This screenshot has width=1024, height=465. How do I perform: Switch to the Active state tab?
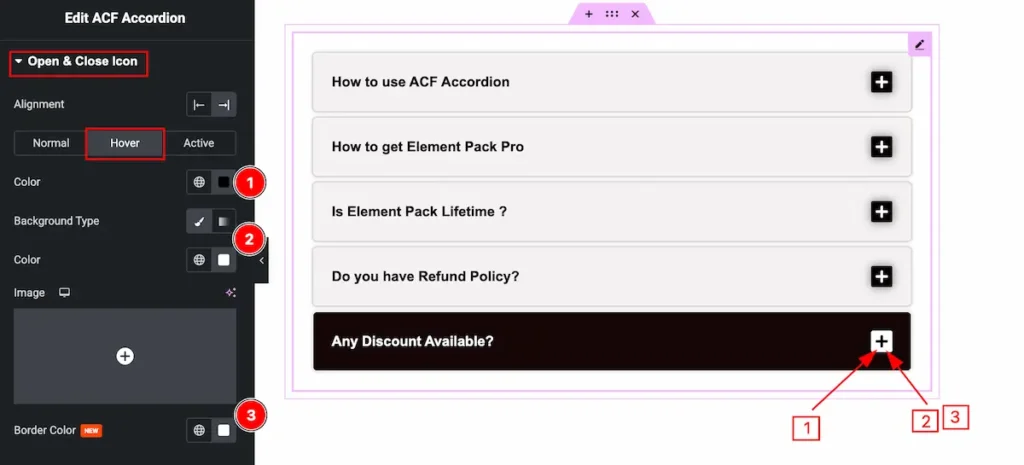point(199,143)
